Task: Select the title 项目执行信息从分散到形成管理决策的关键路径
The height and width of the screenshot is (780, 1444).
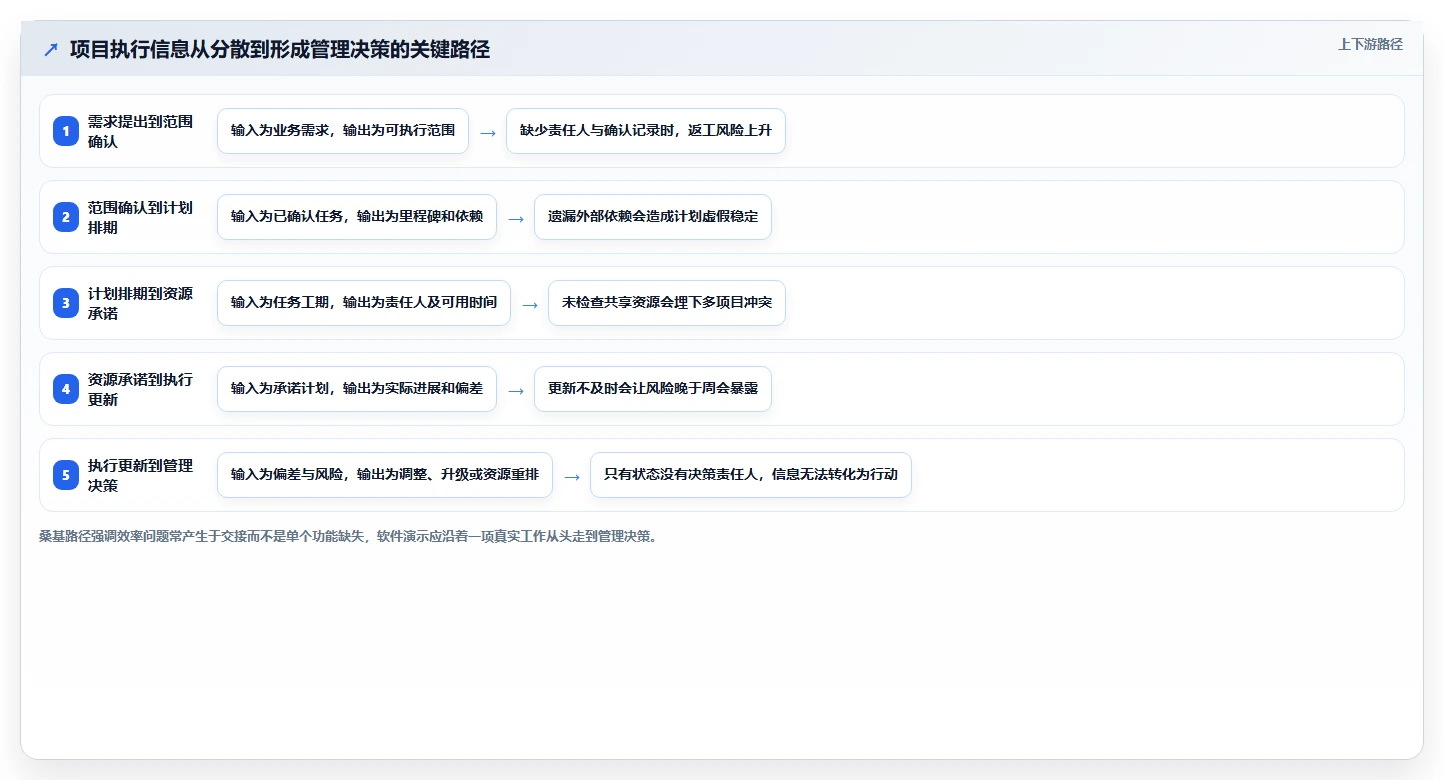Action: point(280,50)
